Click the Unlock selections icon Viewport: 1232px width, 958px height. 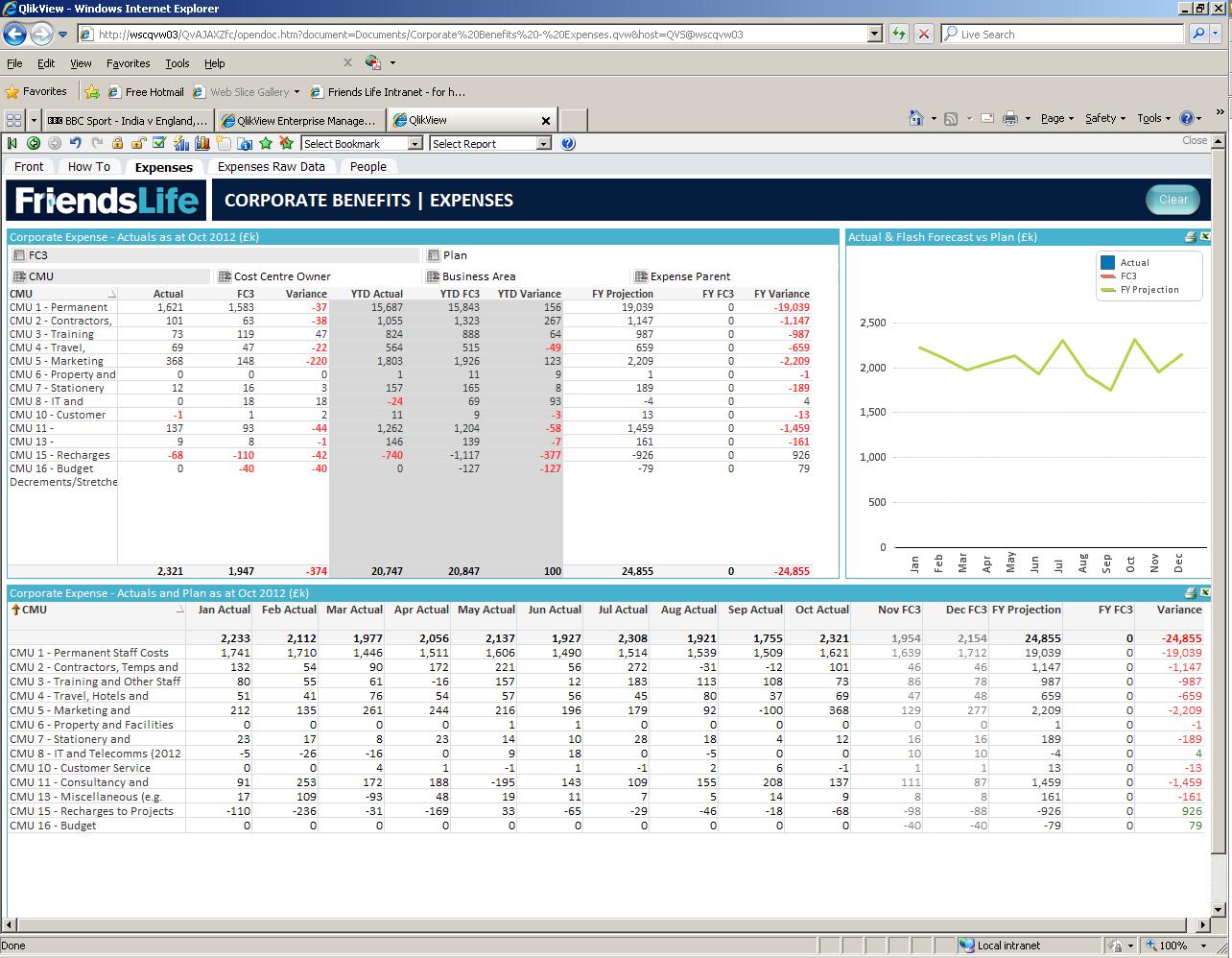[138, 143]
